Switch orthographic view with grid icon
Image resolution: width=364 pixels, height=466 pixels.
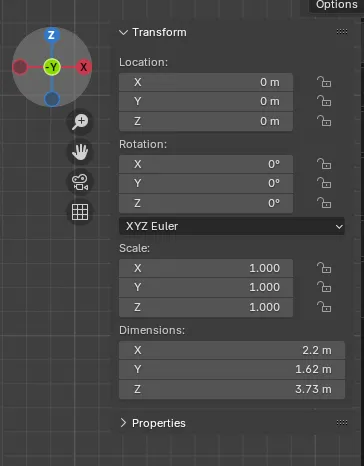point(80,212)
